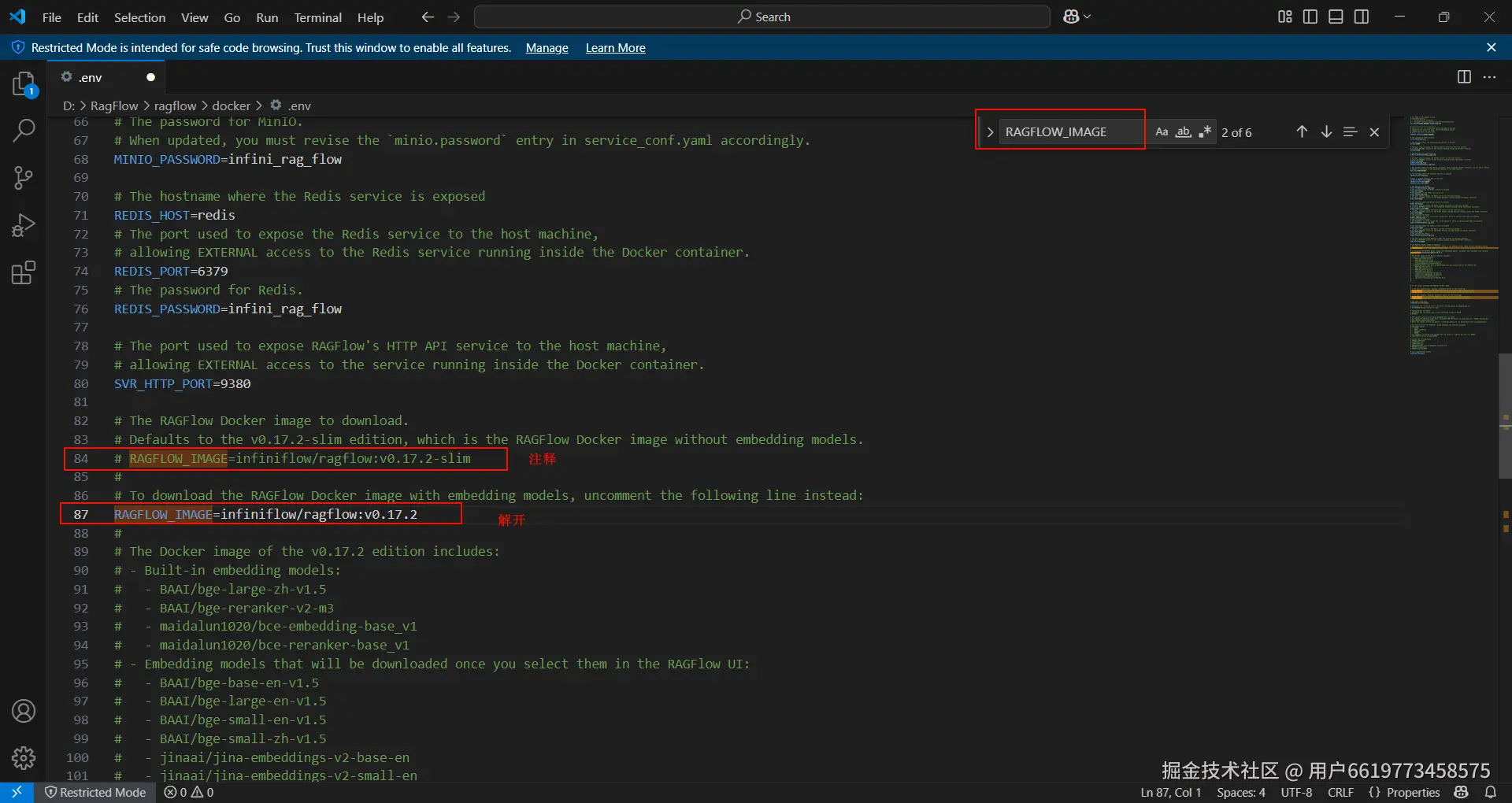Open the Copilot dropdown arrow

click(1088, 17)
